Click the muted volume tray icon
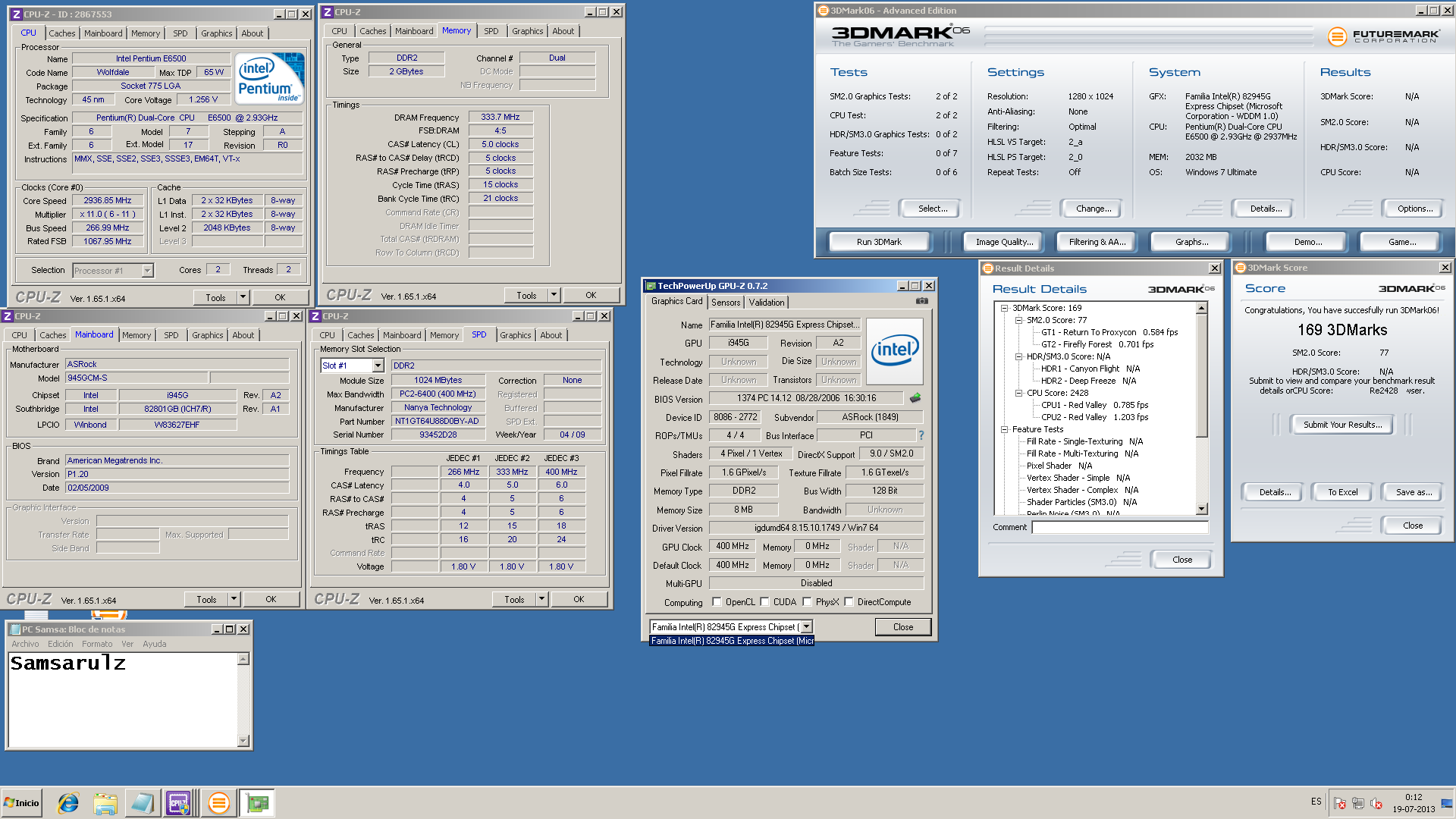Image resolution: width=1456 pixels, height=819 pixels. 1376,803
